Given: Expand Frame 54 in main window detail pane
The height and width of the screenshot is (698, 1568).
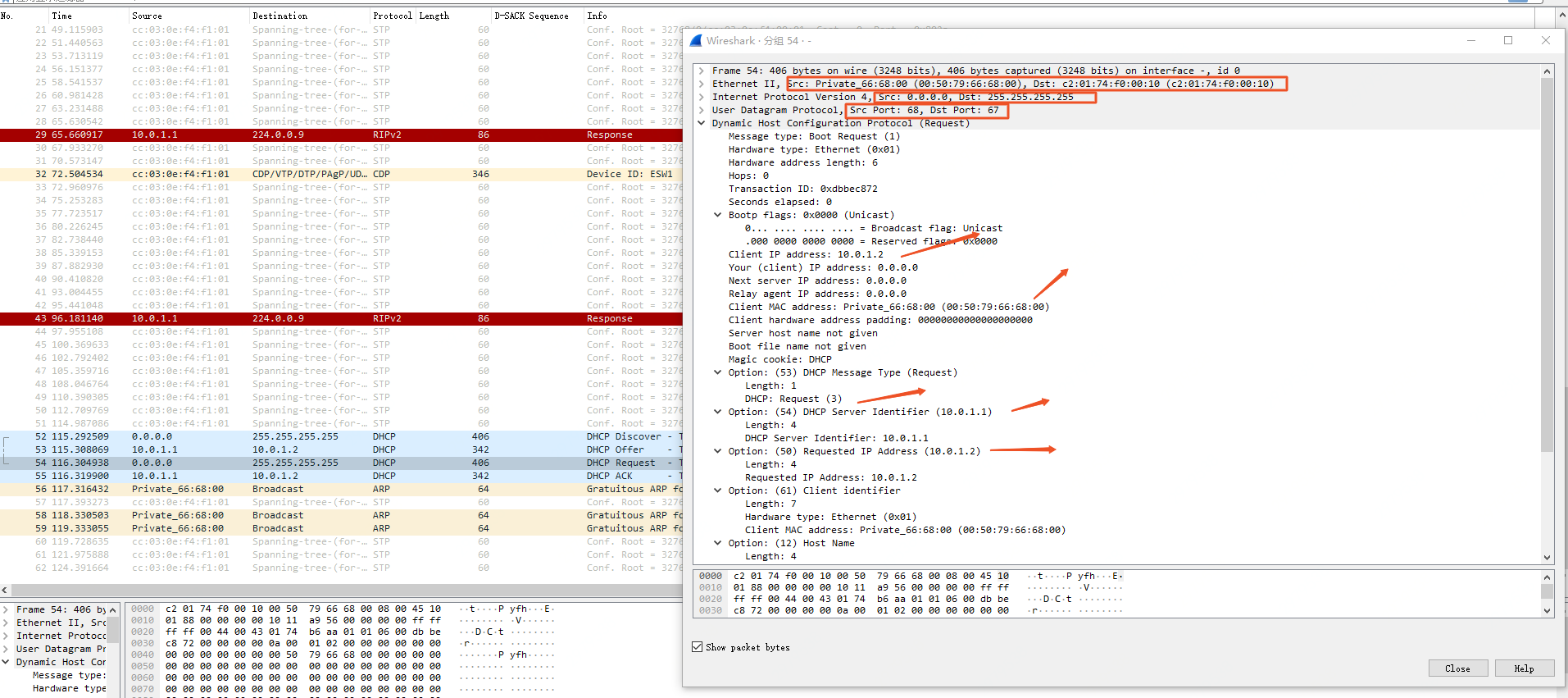Looking at the screenshot, I should click(6, 609).
